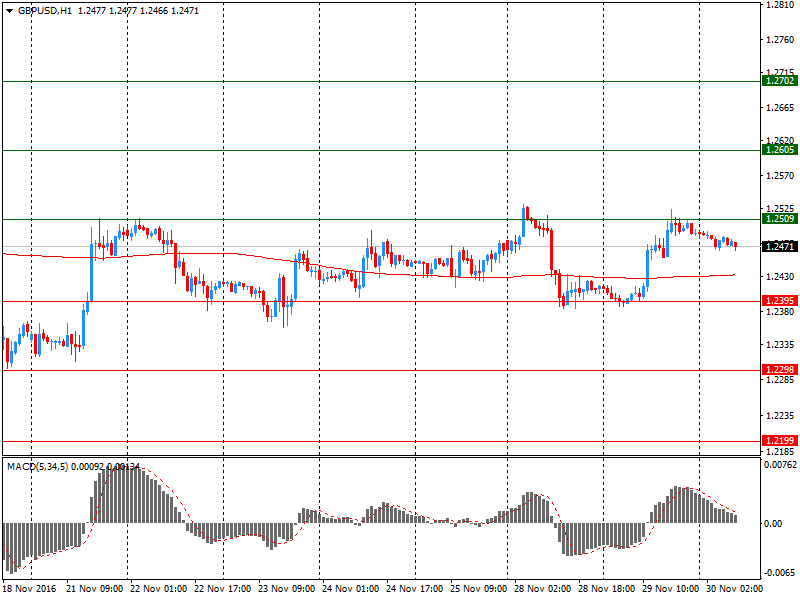Click the 28 Nov 18:00 time label

click(607, 588)
